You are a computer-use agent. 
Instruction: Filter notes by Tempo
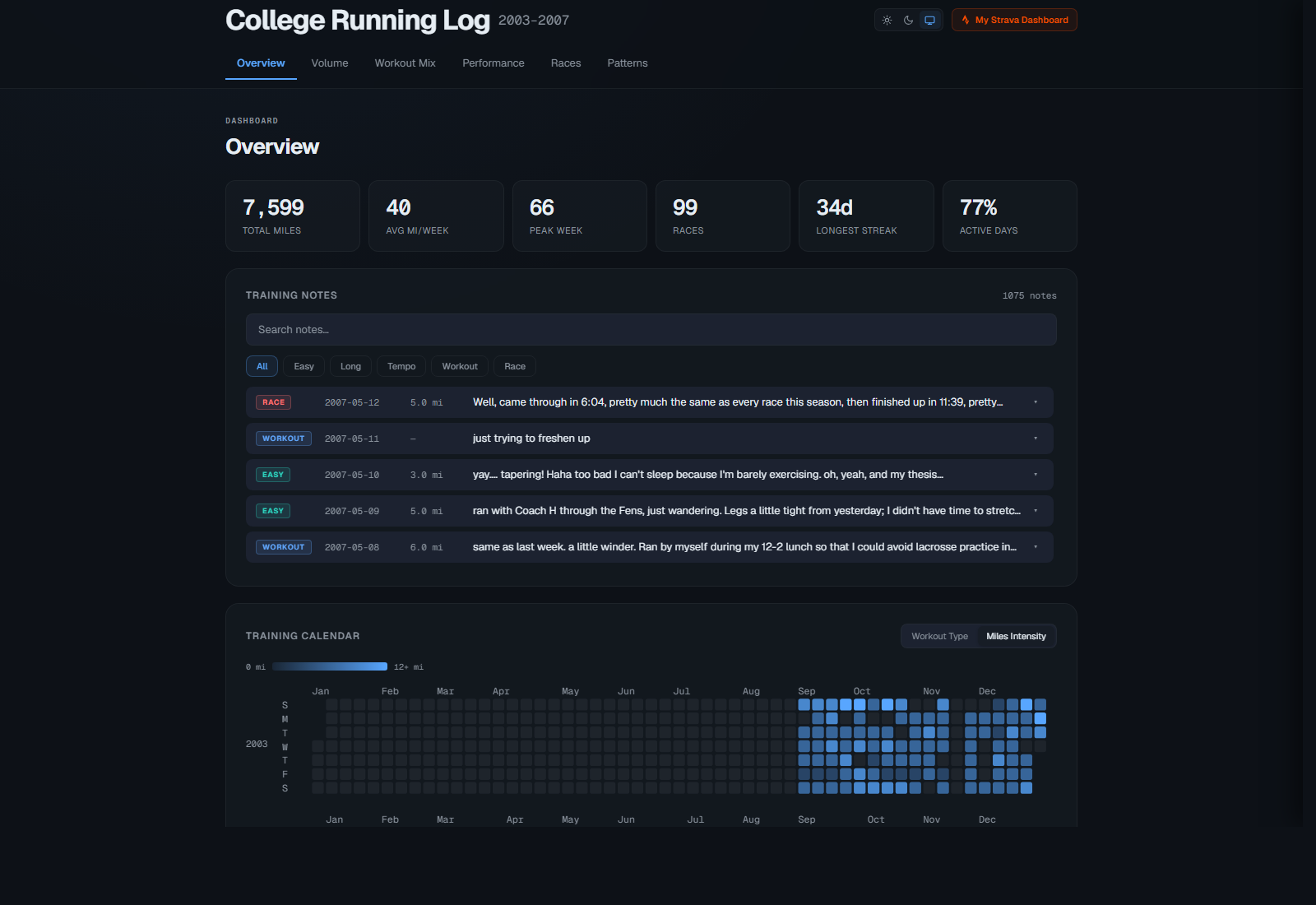[401, 366]
